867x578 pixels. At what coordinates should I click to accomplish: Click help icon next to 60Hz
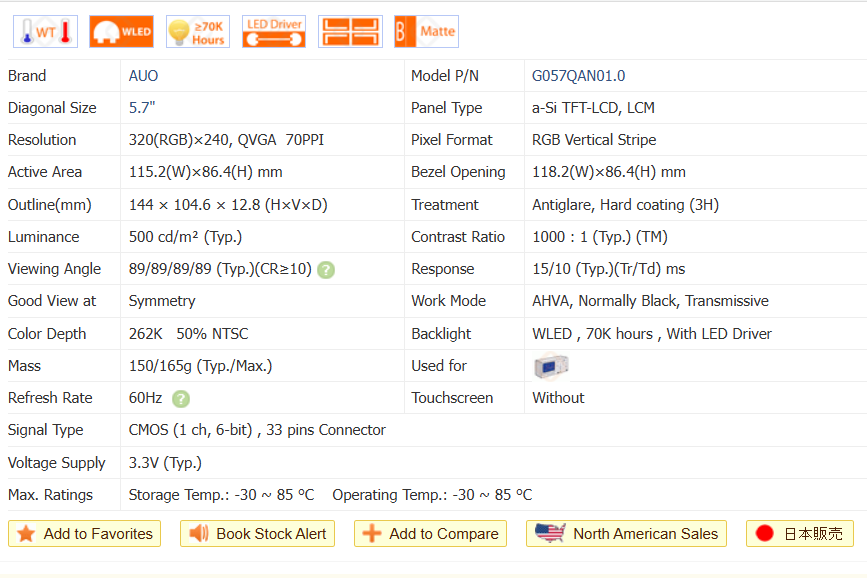pos(180,399)
